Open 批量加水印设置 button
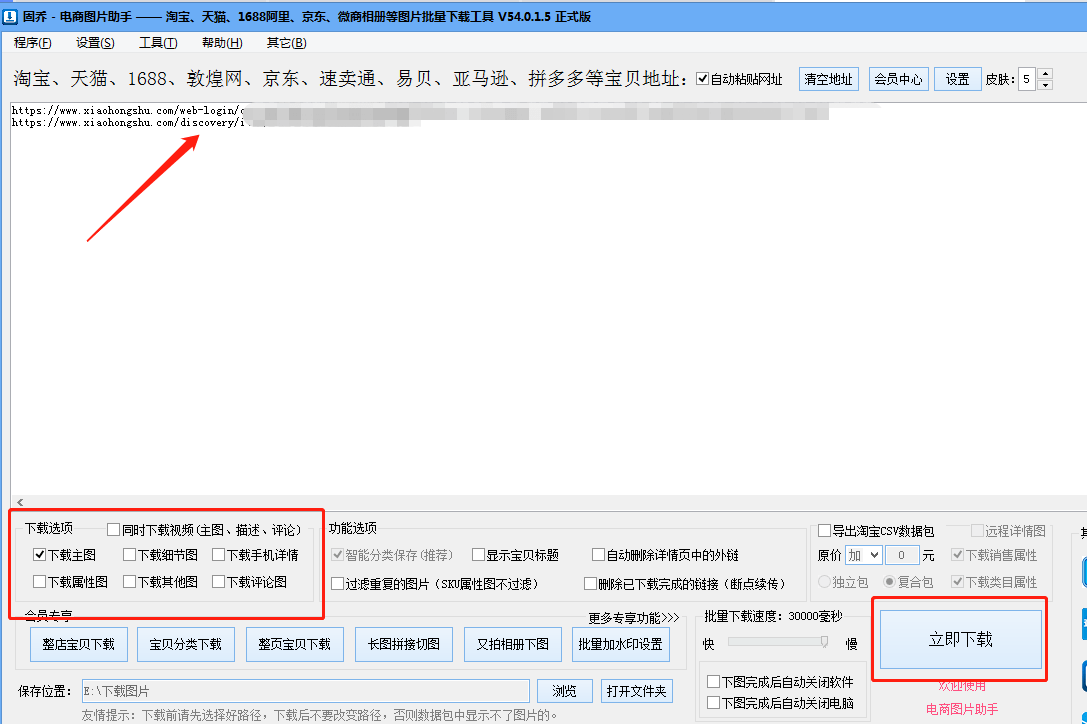The height and width of the screenshot is (724, 1087). click(x=620, y=644)
